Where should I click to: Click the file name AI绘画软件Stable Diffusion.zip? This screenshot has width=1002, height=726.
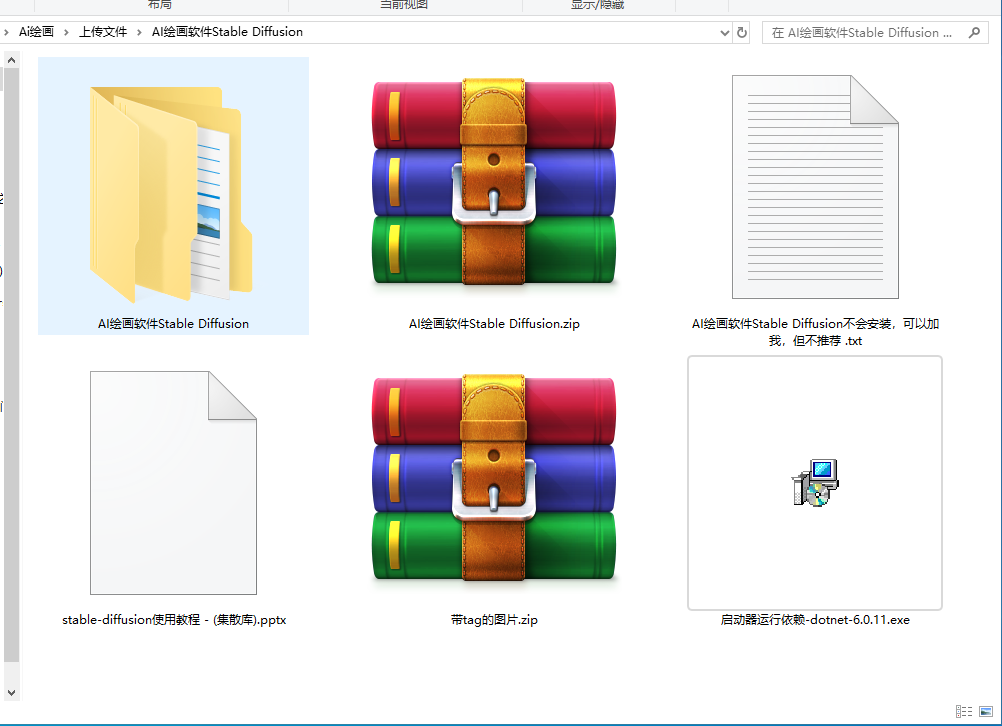[494, 324]
